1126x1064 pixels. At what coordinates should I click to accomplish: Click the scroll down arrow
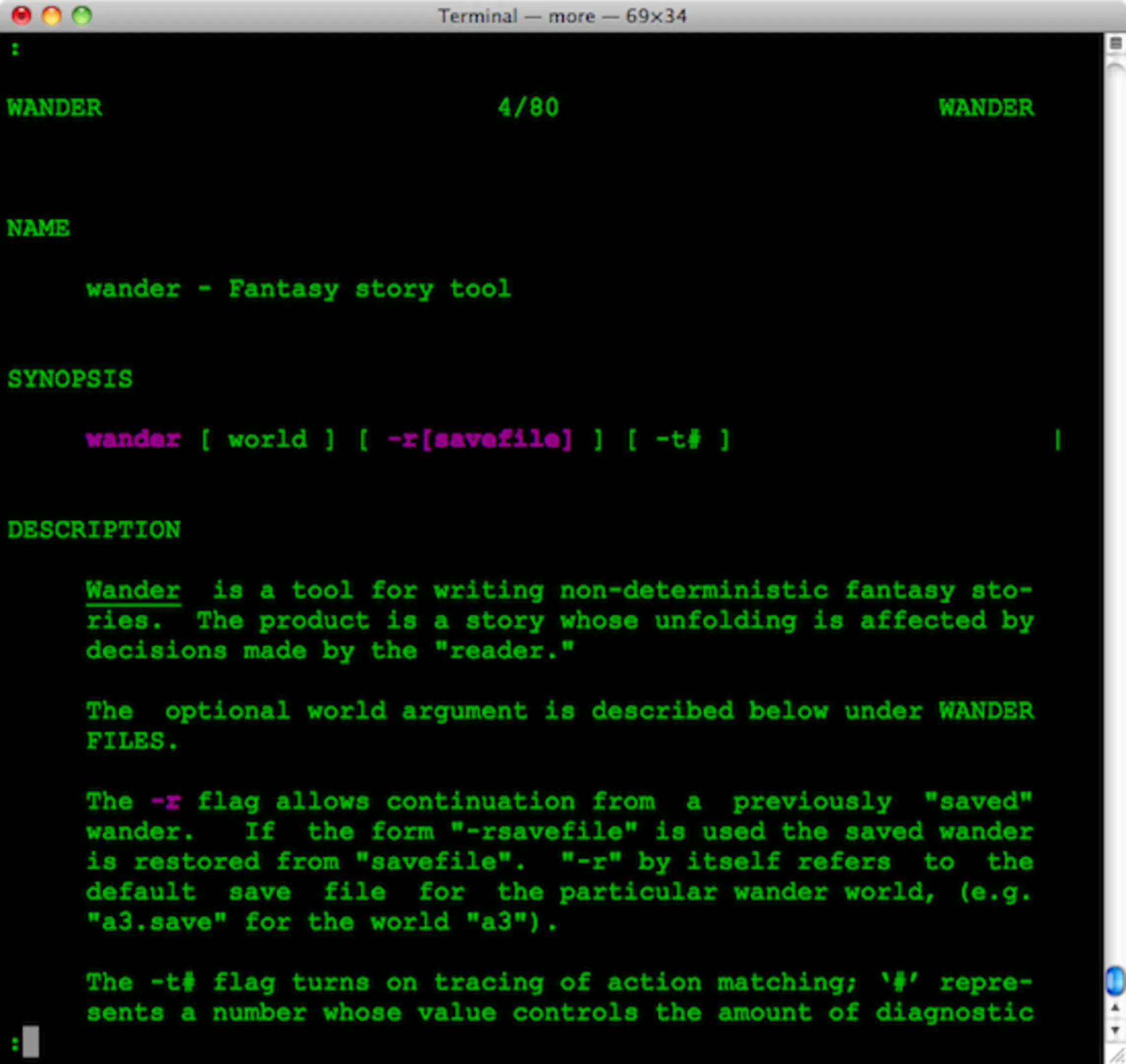pyautogui.click(x=1115, y=1030)
